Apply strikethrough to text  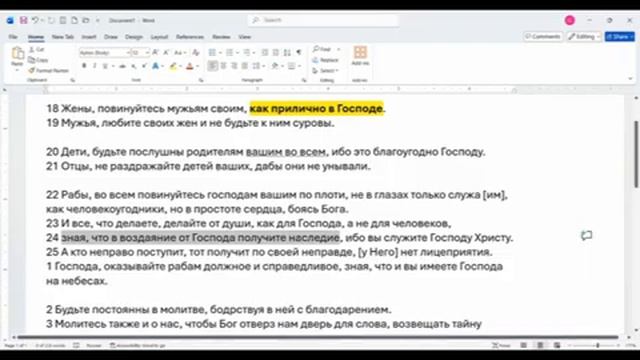point(122,66)
